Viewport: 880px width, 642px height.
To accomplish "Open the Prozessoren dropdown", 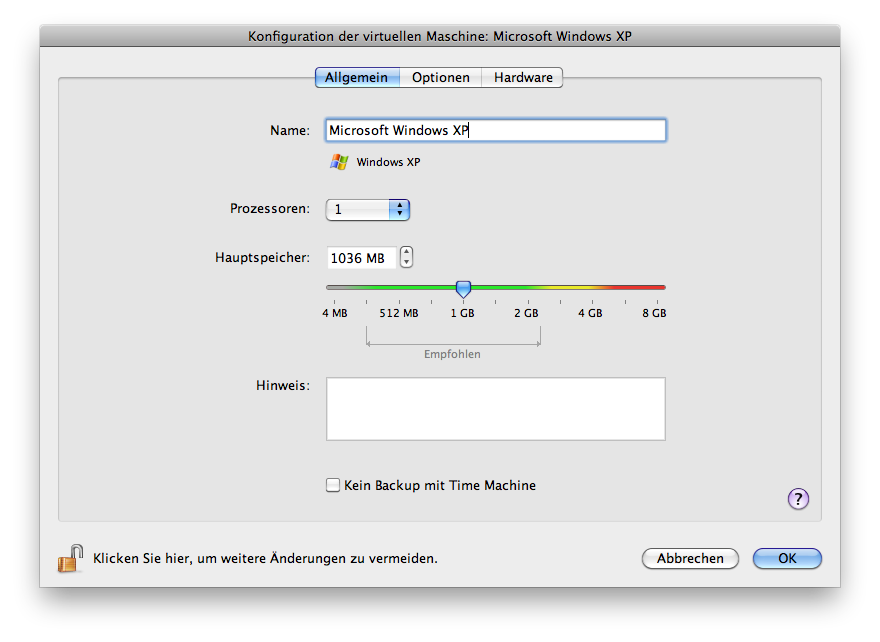I will point(368,209).
